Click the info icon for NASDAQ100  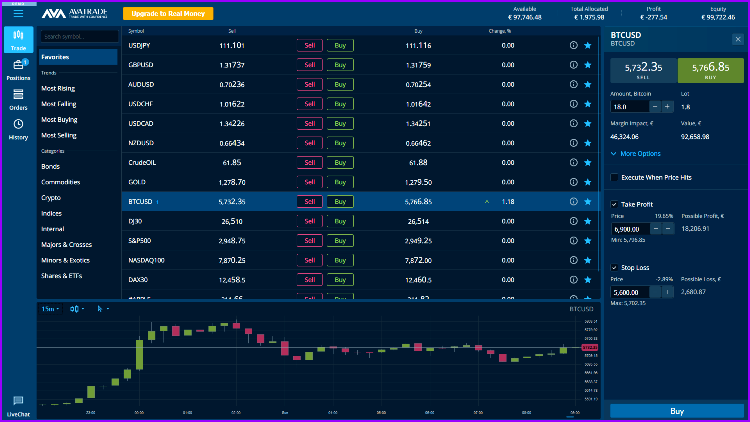(x=574, y=260)
